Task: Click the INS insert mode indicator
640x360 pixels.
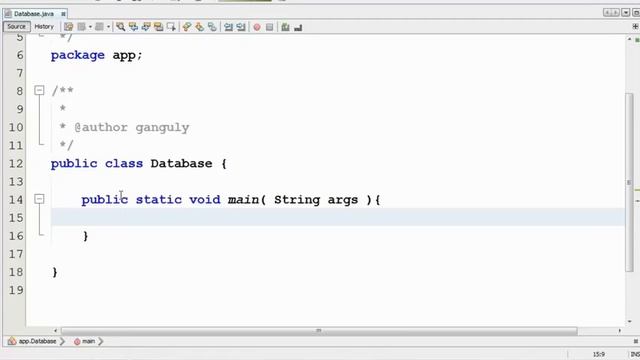Action: coord(635,354)
